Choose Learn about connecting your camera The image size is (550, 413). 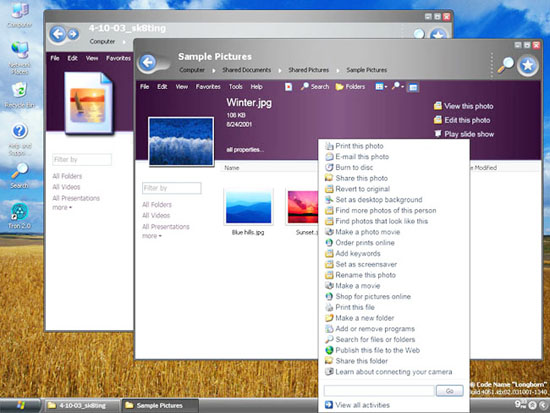[x=388, y=372]
